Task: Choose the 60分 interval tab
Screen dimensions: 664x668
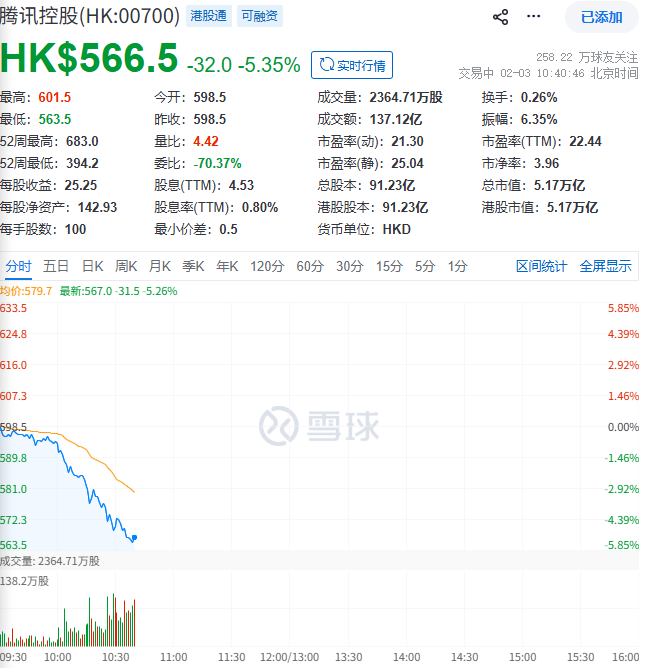Action: 310,266
